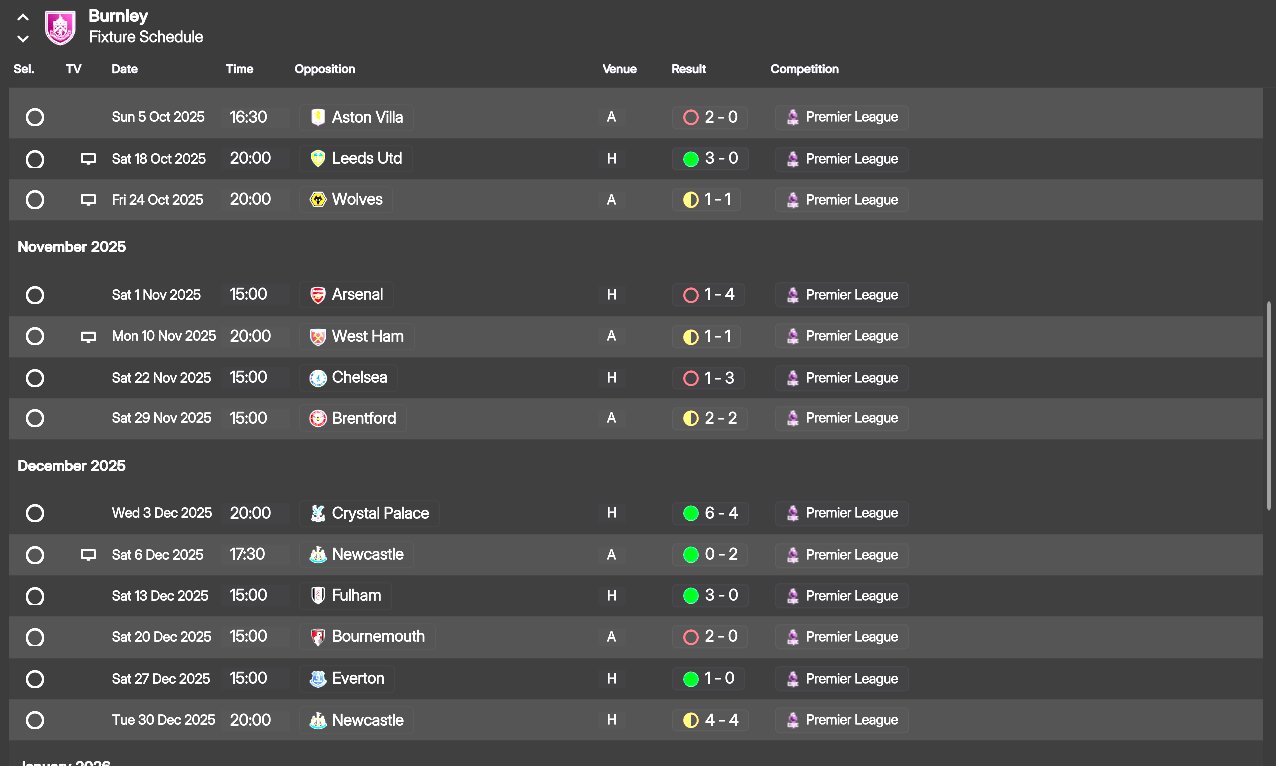Click the Burnley club crest icon
1276x766 pixels.
61,27
